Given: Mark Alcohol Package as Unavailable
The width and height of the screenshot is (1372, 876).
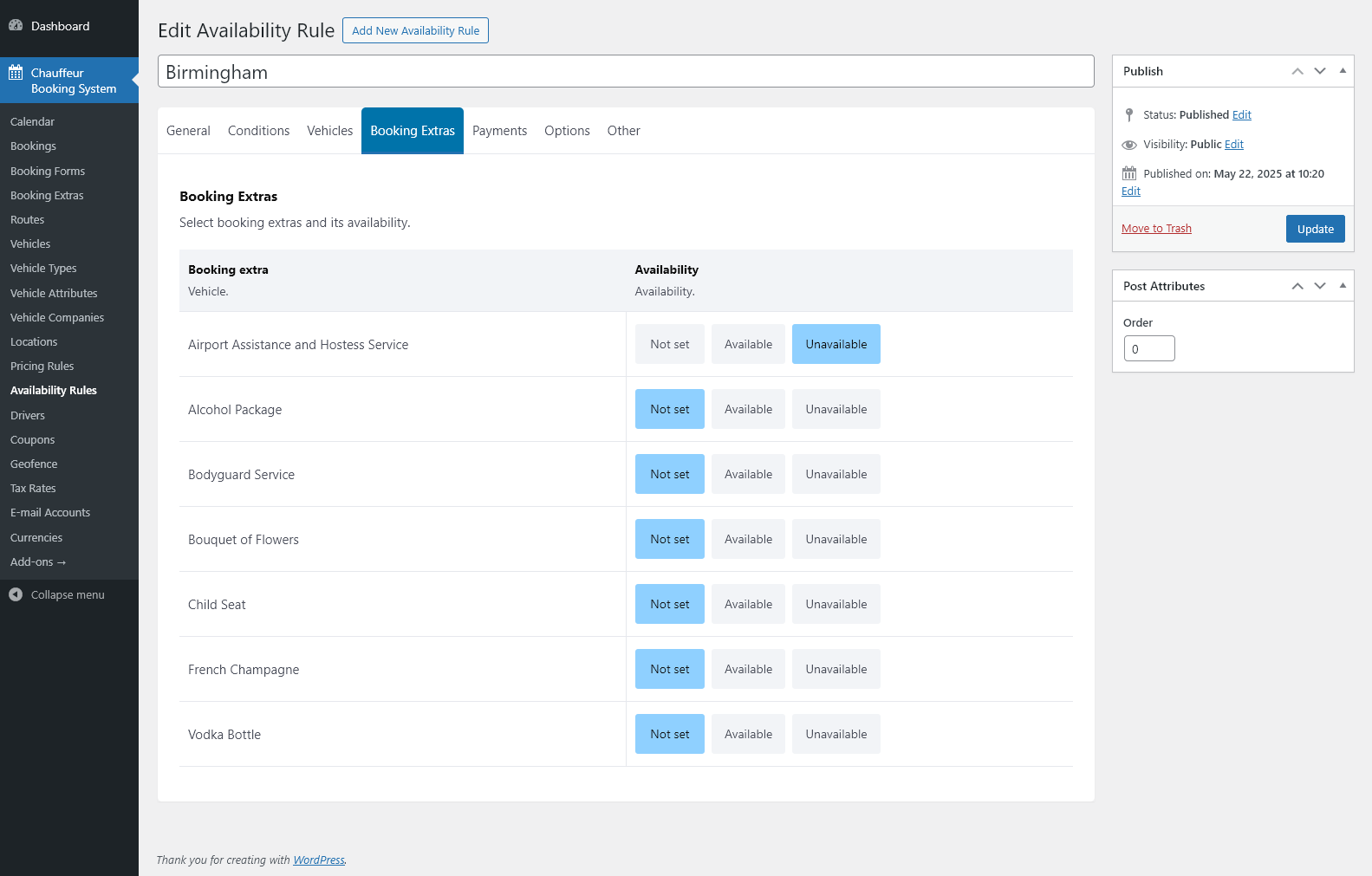Looking at the screenshot, I should (x=836, y=409).
